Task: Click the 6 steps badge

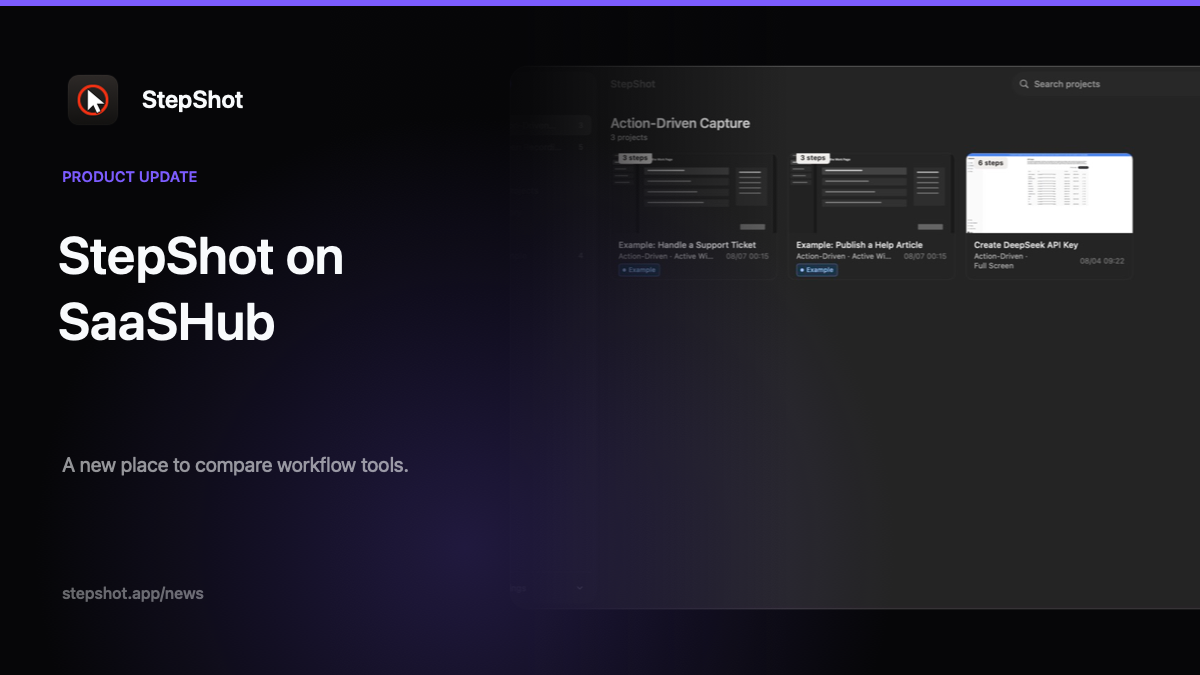Action: pyautogui.click(x=990, y=162)
